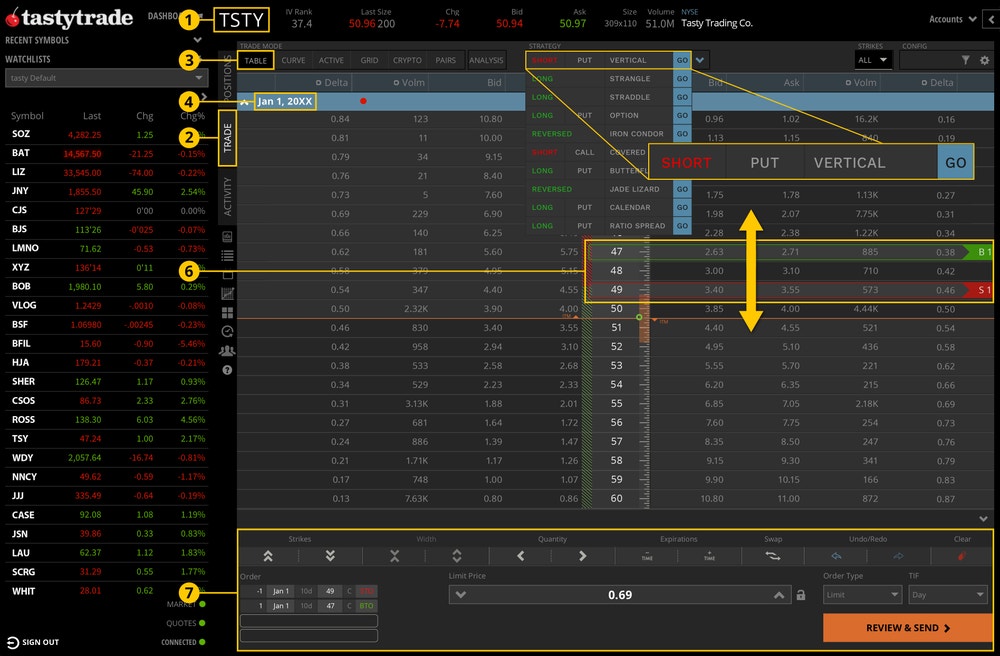Open the ANALYSIS tab

(486, 60)
